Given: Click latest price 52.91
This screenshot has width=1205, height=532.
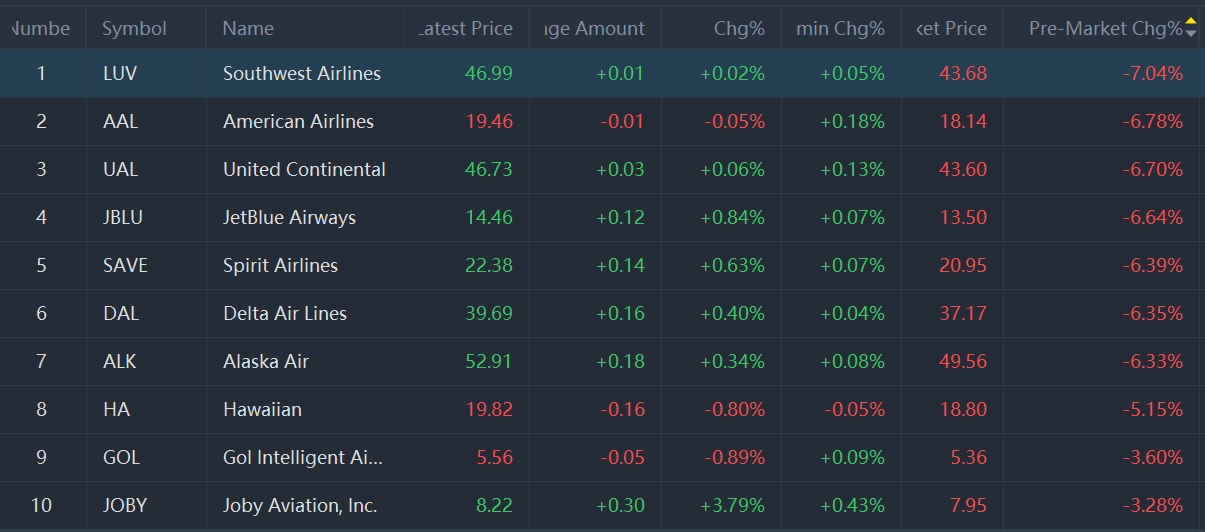Looking at the screenshot, I should pyautogui.click(x=489, y=361).
